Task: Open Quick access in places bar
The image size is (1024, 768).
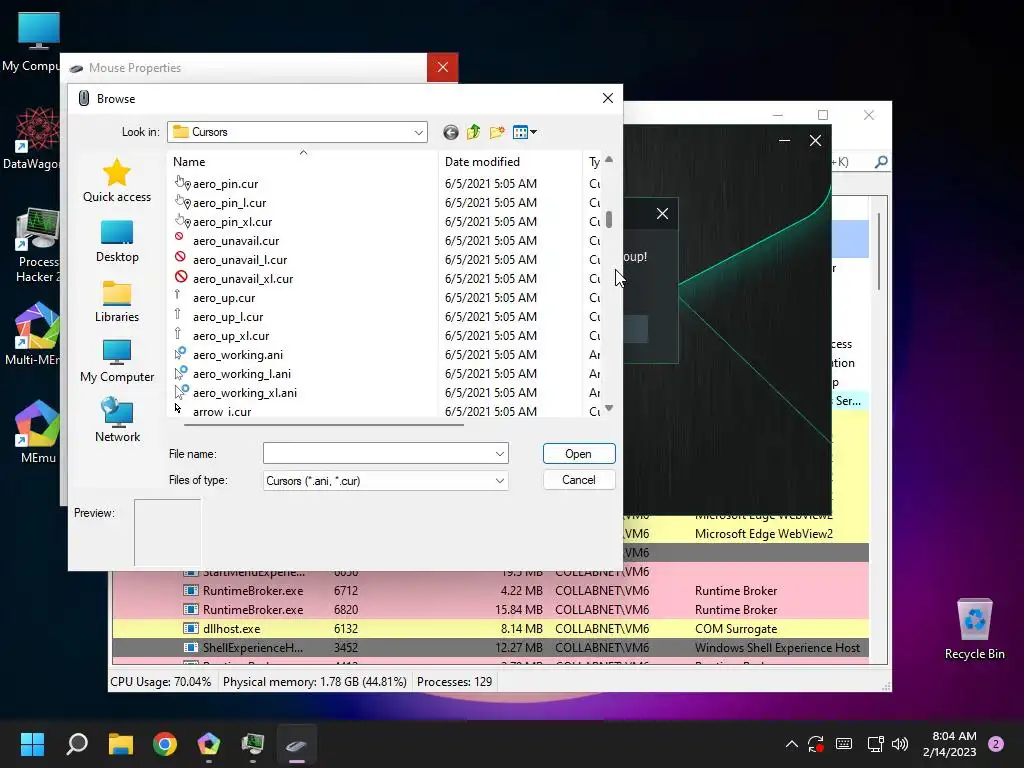Action: coord(117,180)
